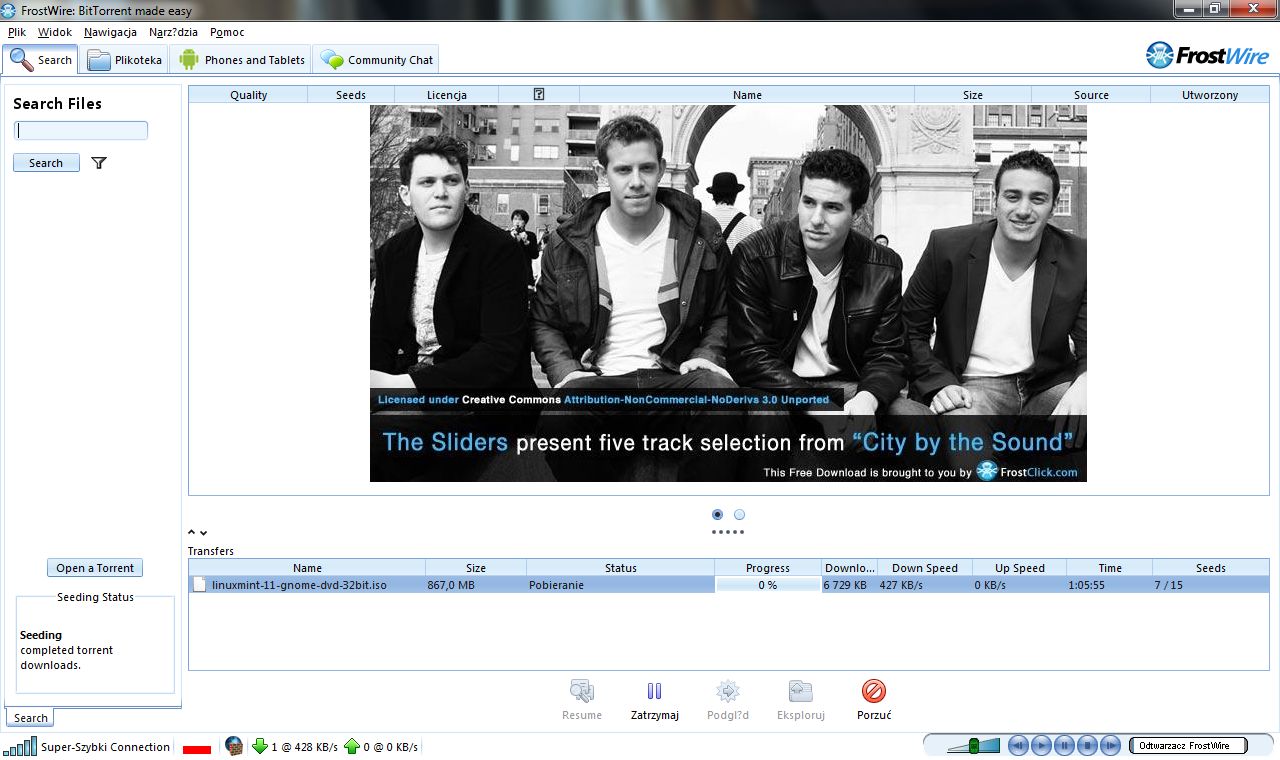Click previous track in media player
This screenshot has width=1280, height=760.
tap(1018, 745)
